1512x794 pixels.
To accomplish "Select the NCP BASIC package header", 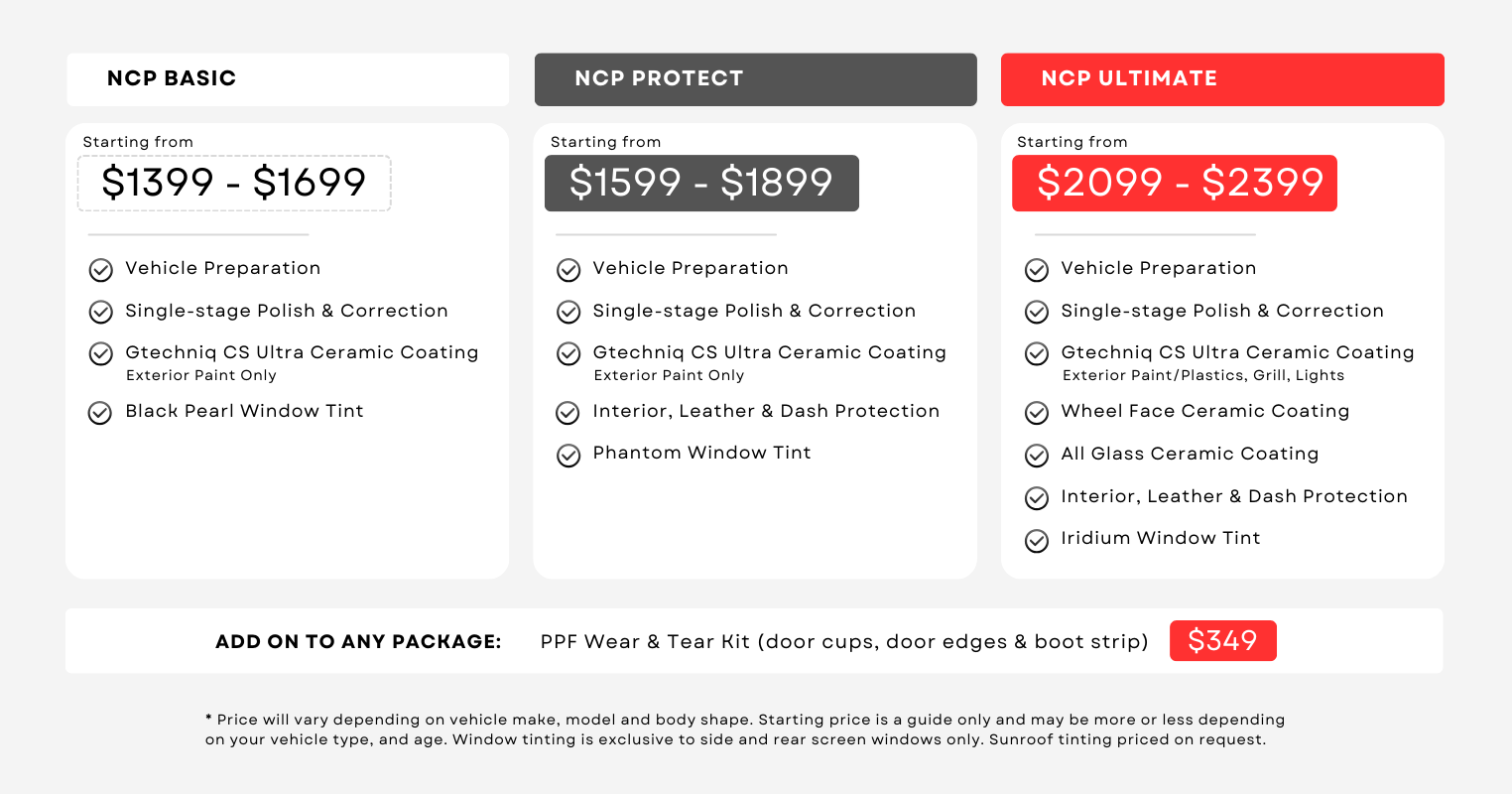I will pyautogui.click(x=288, y=79).
